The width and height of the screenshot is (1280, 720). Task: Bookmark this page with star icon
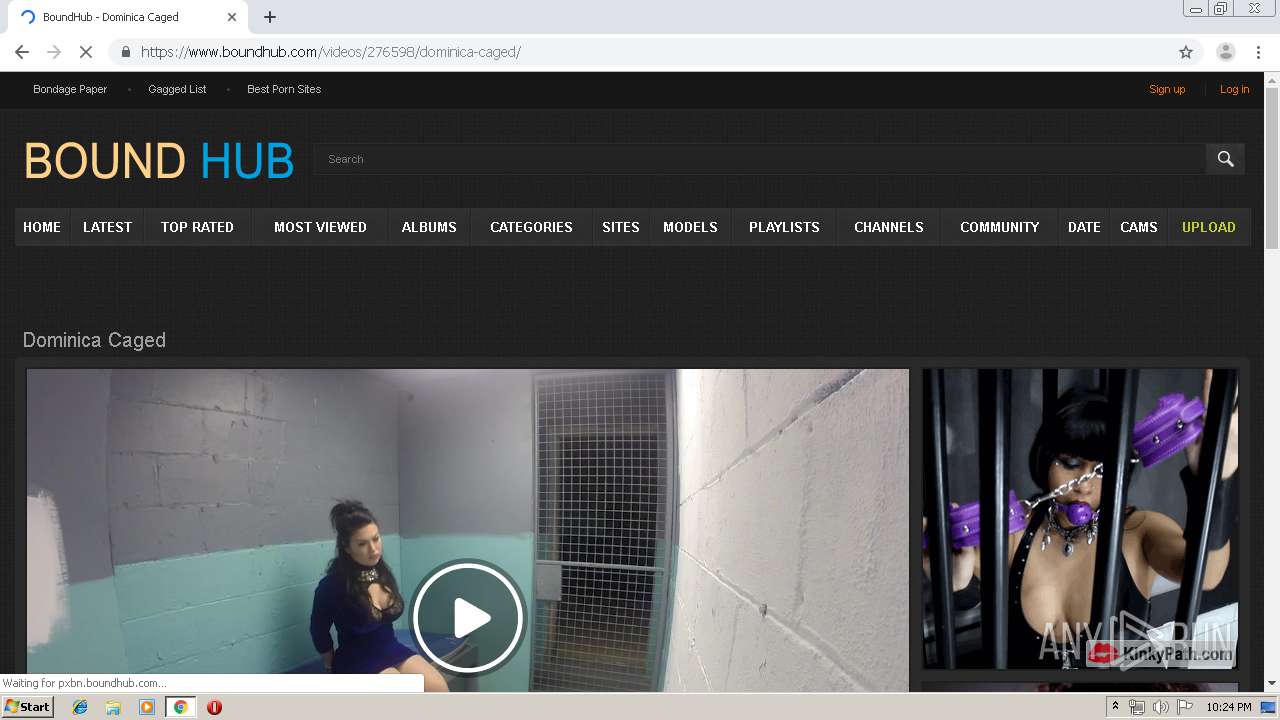(1186, 52)
